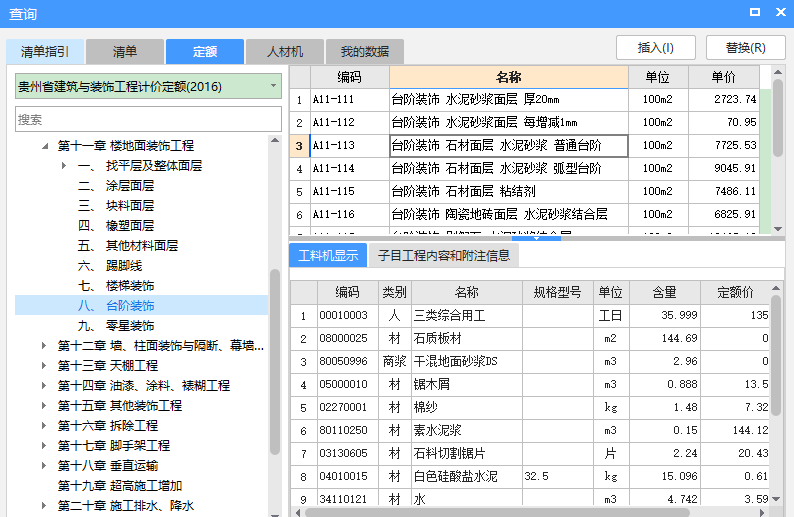Expand 第十八章 垂直运输 node
794x517 pixels.
pos(44,466)
